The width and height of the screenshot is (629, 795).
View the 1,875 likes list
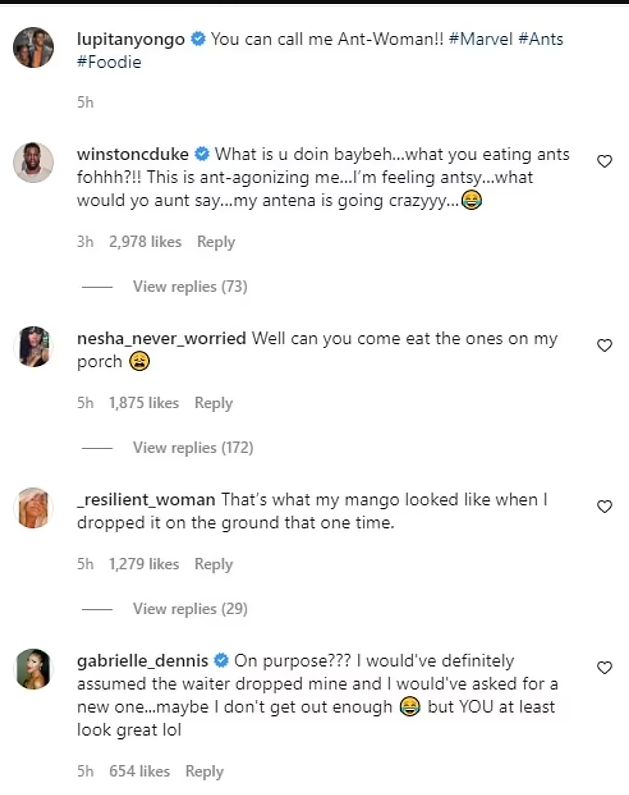[144, 403]
